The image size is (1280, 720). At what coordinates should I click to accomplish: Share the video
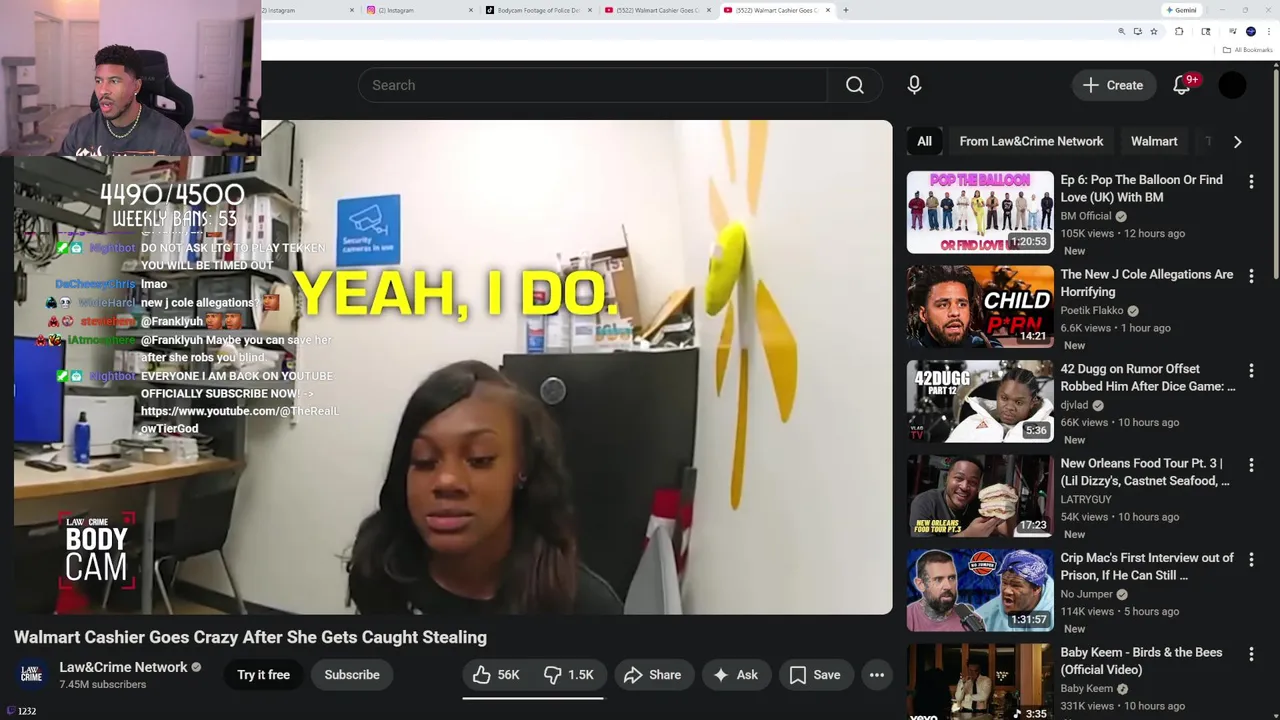[652, 675]
